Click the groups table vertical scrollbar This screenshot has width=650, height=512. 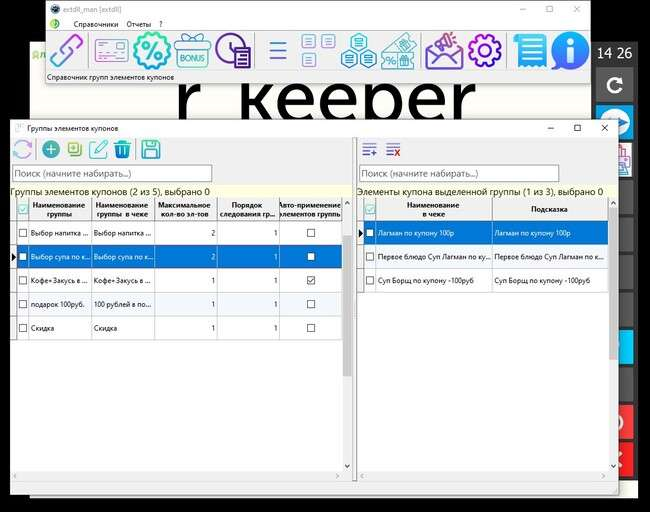[347, 300]
